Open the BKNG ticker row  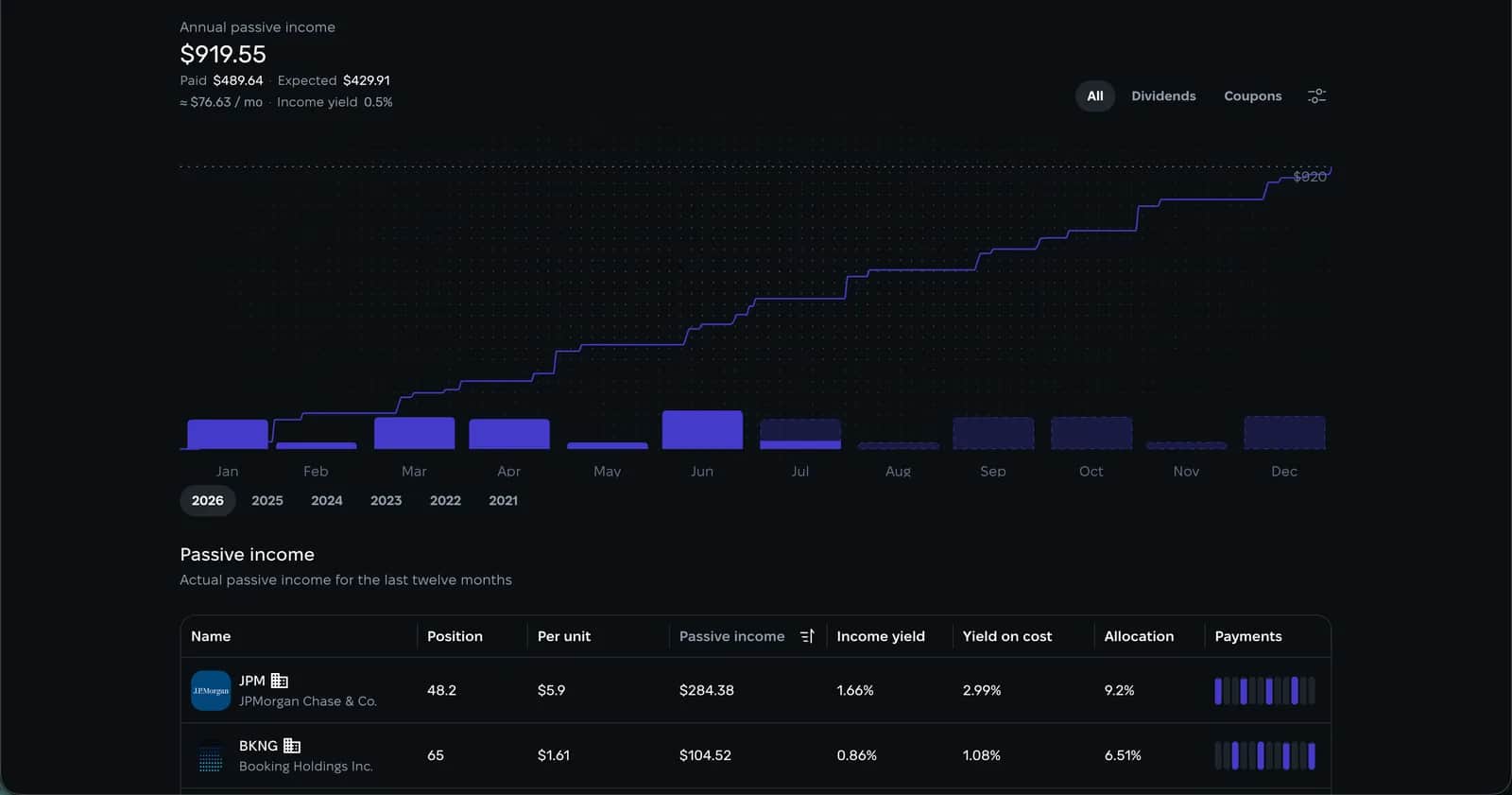pos(755,755)
